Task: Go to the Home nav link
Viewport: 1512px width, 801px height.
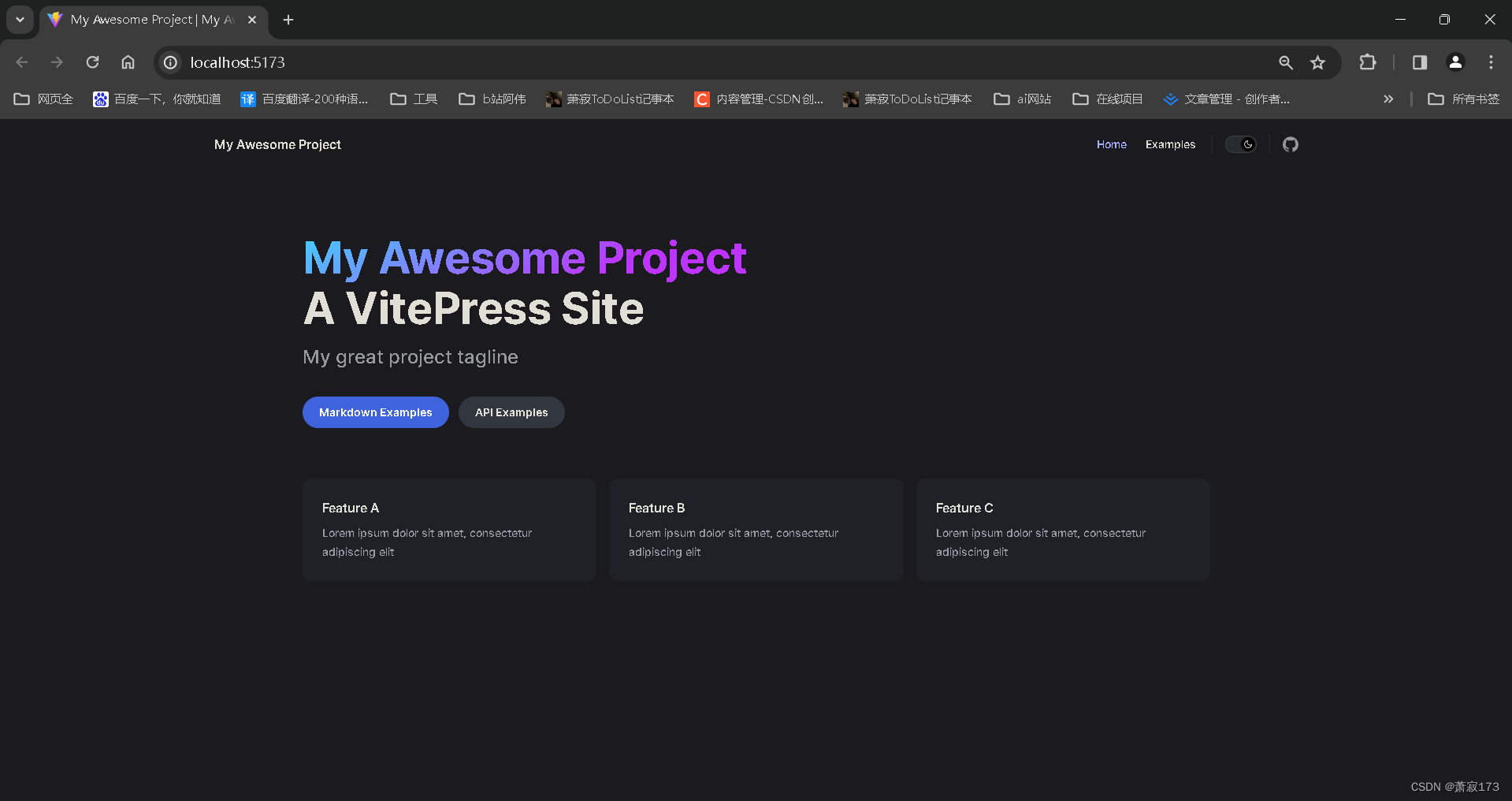Action: click(1111, 144)
